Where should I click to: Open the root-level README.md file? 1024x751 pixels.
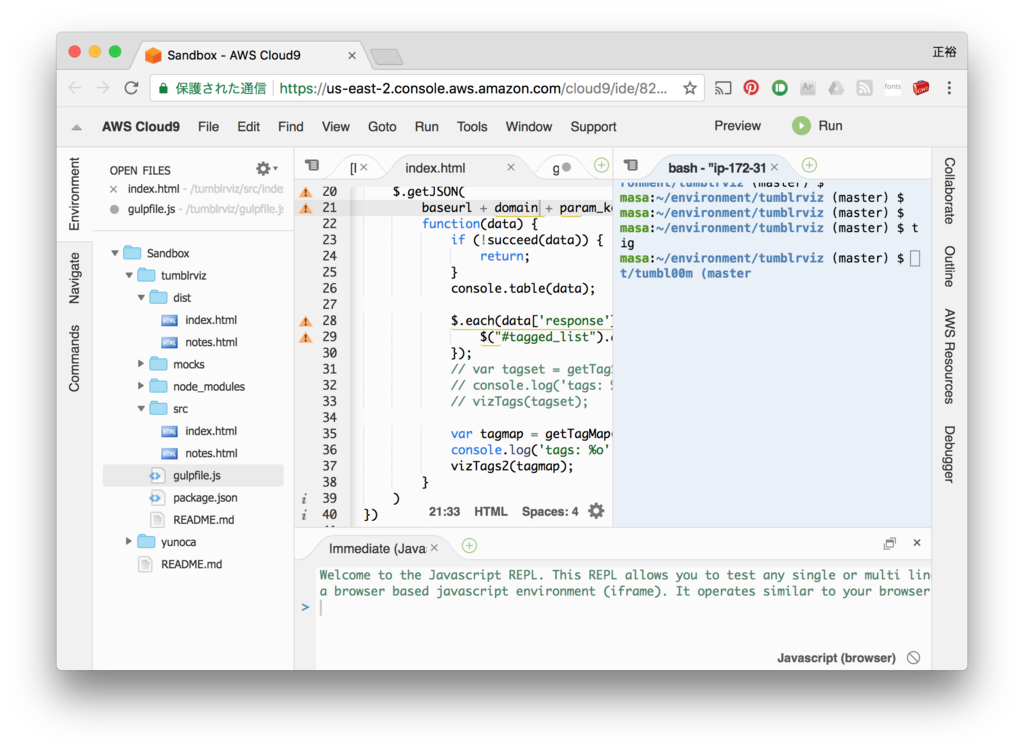click(191, 564)
